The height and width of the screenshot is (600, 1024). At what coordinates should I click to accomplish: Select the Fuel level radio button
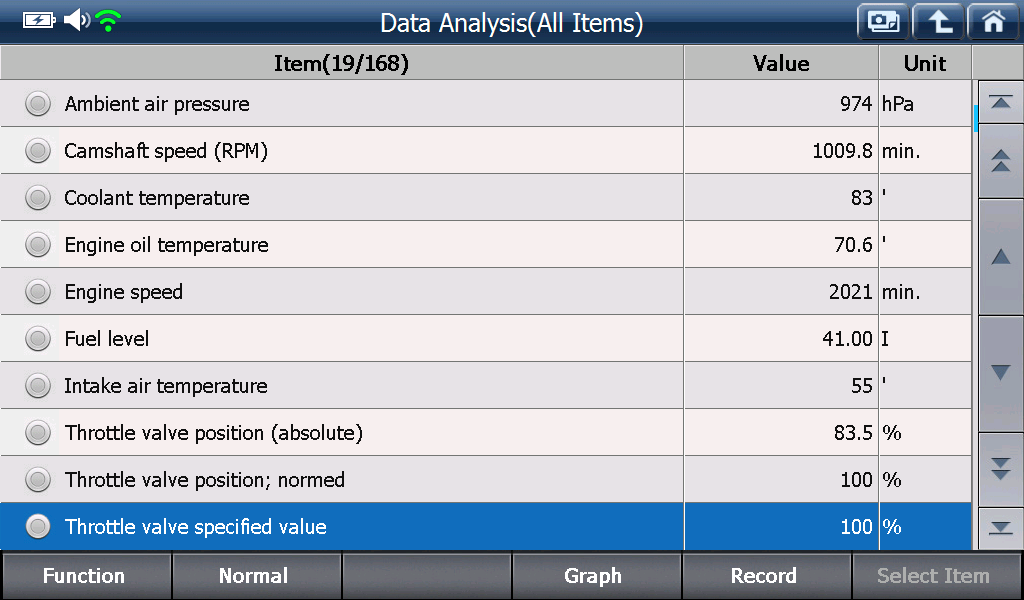pos(38,339)
